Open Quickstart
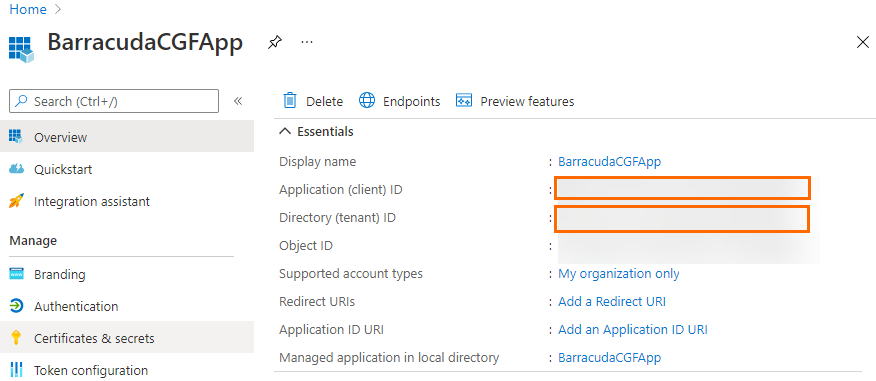 [63, 169]
